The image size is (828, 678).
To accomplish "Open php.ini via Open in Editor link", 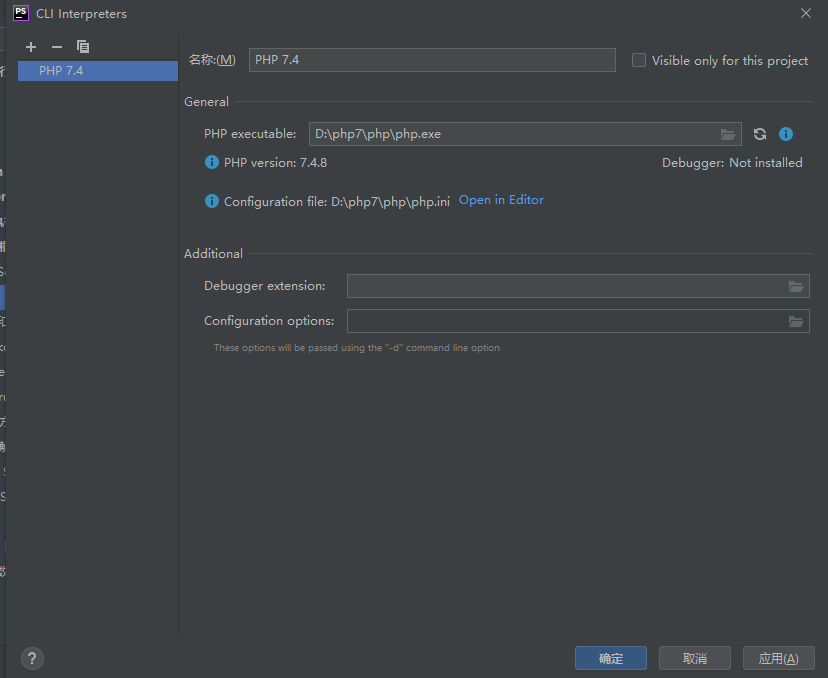I will click(x=501, y=200).
